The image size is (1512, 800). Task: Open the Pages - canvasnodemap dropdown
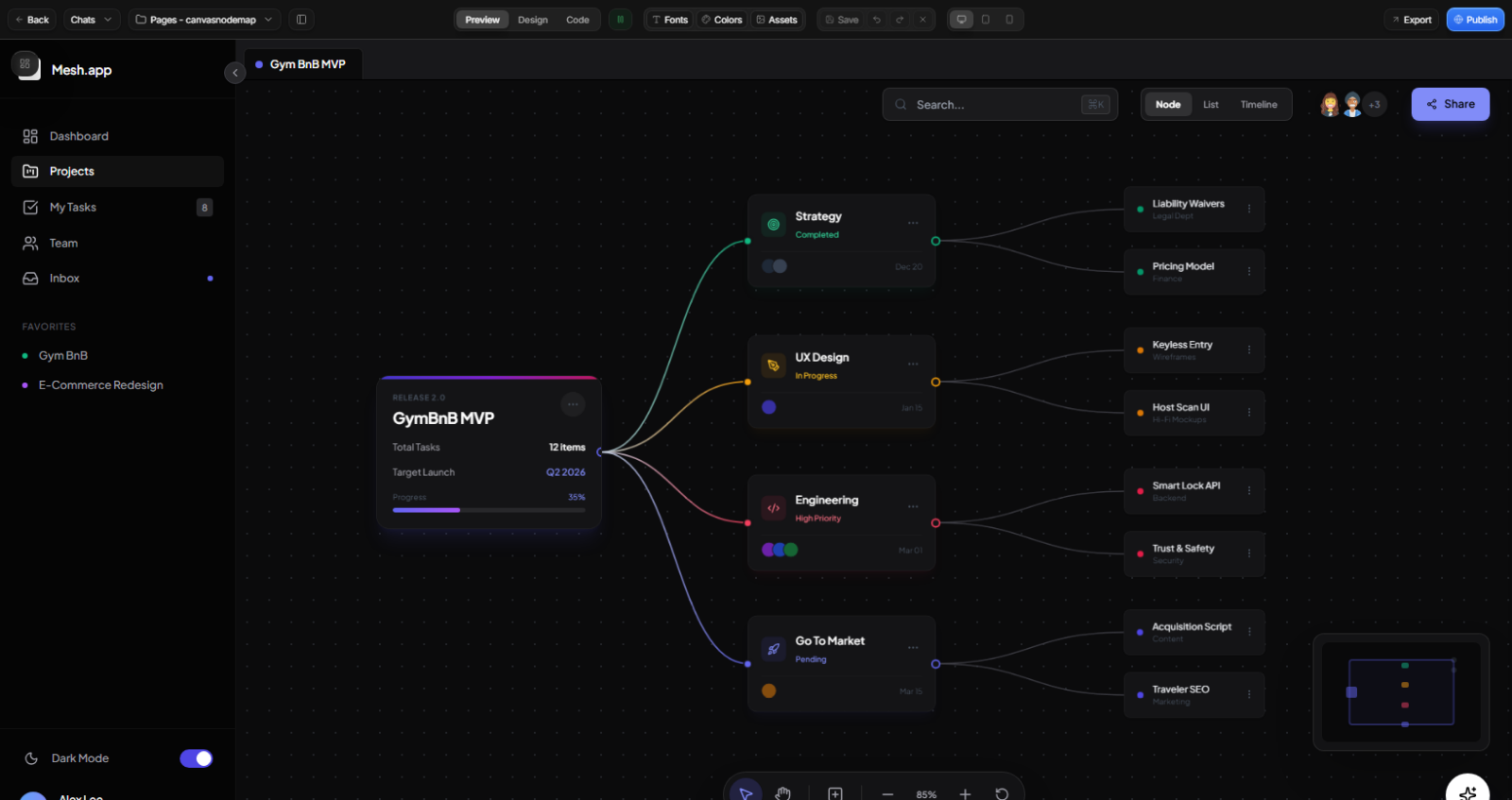(204, 19)
